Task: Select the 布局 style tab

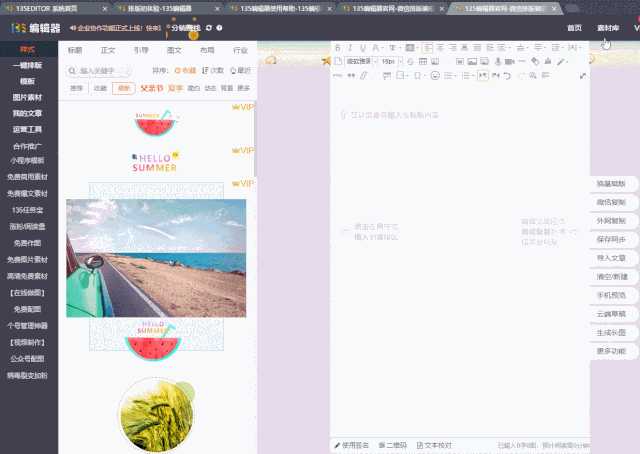Action: (x=207, y=50)
